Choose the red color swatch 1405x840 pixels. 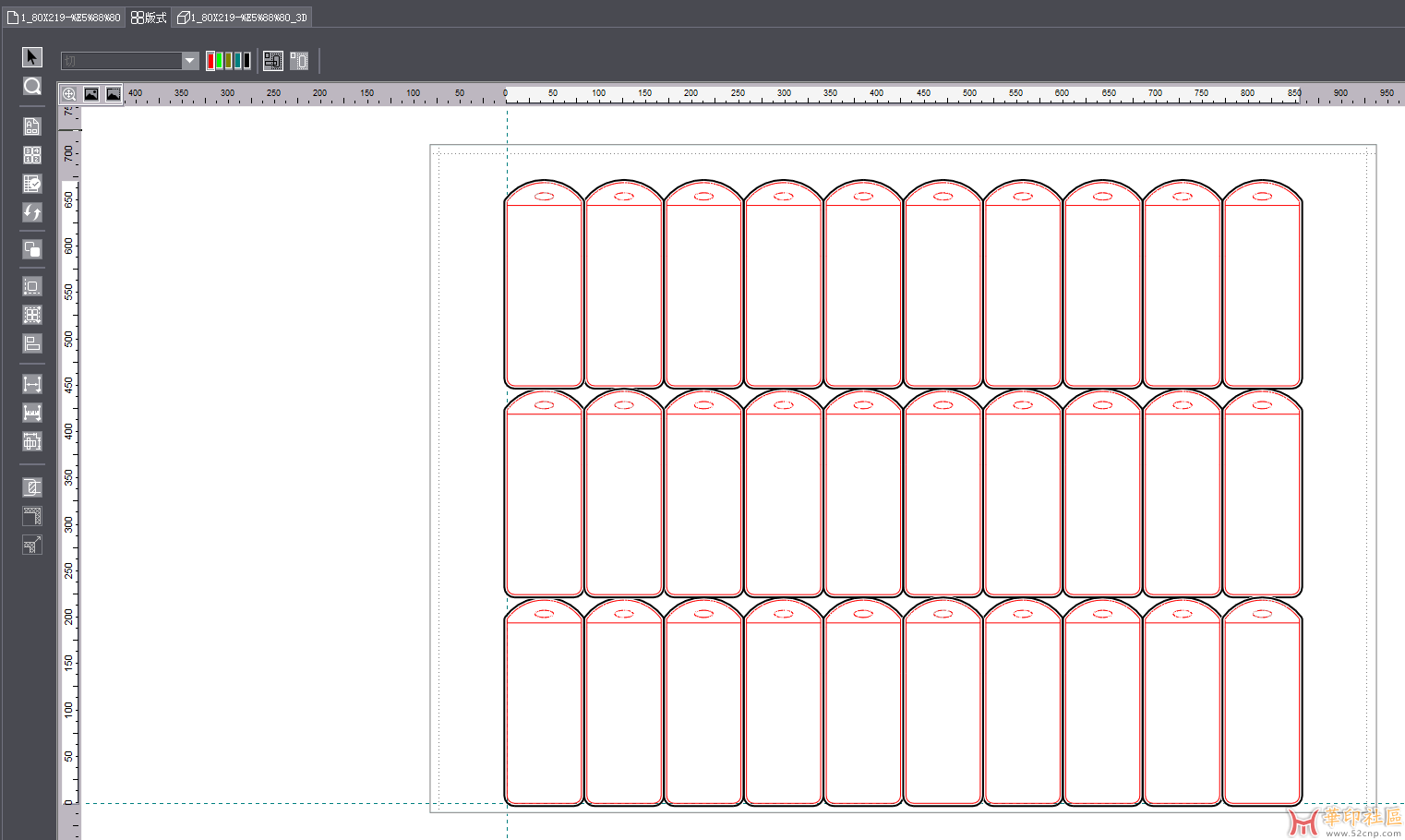(210, 61)
